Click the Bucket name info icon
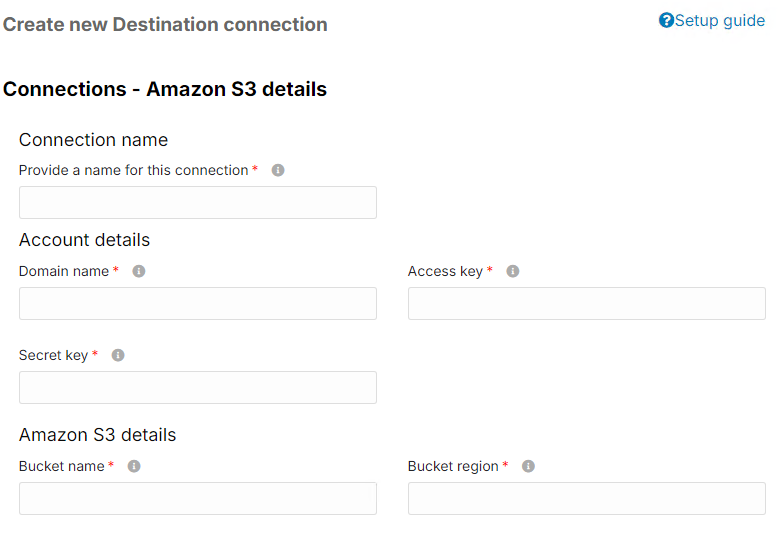Screen dimensions: 784x539 134,466
